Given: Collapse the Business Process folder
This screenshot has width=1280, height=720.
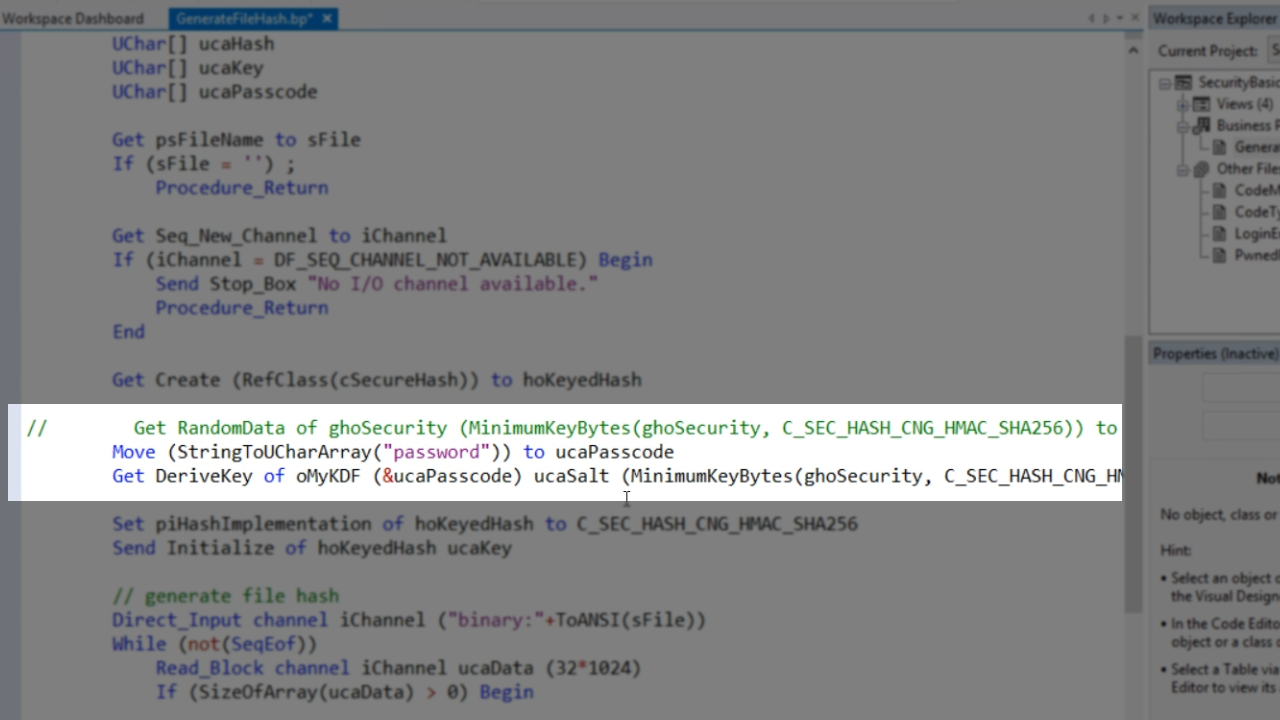Looking at the screenshot, I should [x=1182, y=126].
